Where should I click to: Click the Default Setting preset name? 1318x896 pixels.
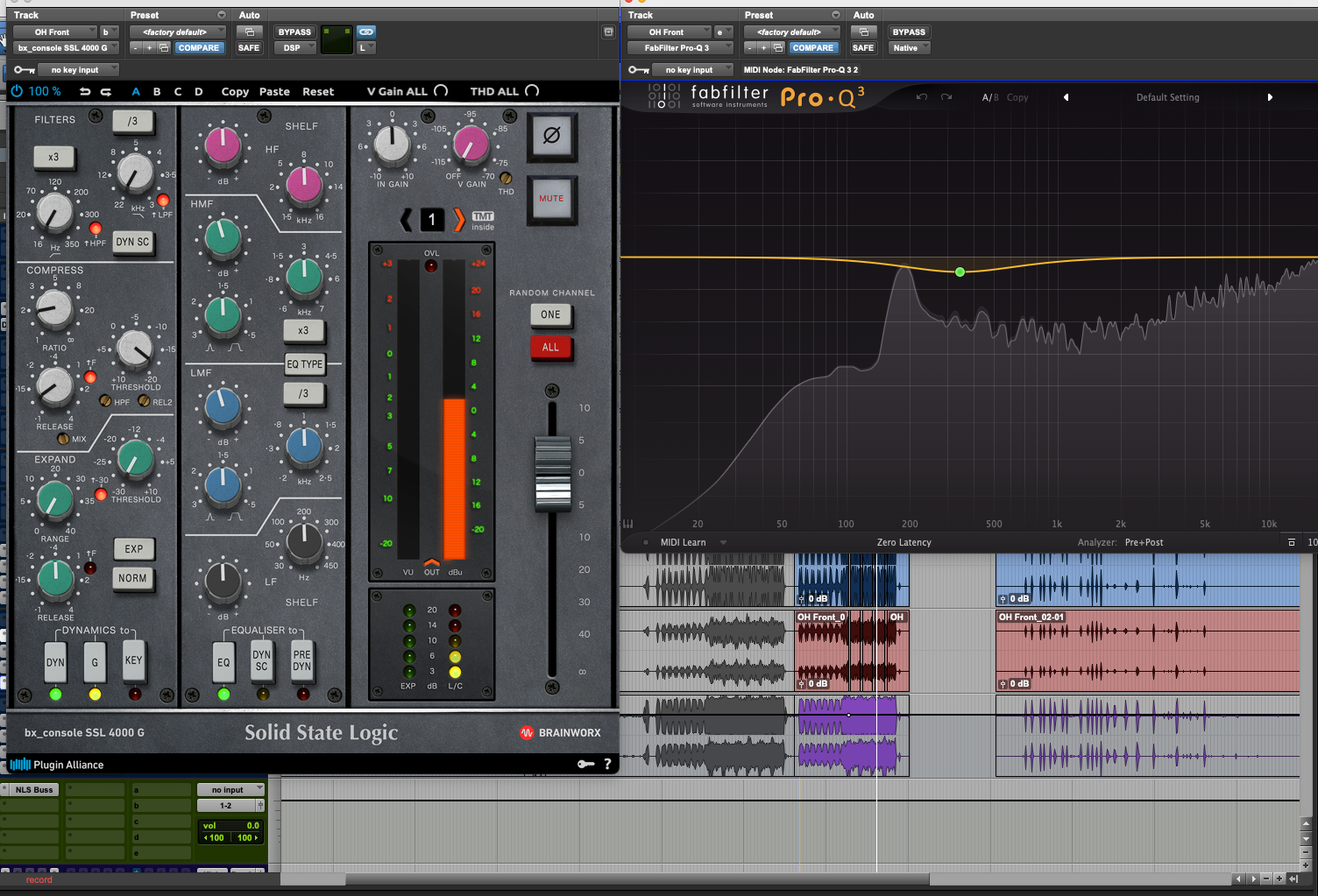tap(1168, 97)
